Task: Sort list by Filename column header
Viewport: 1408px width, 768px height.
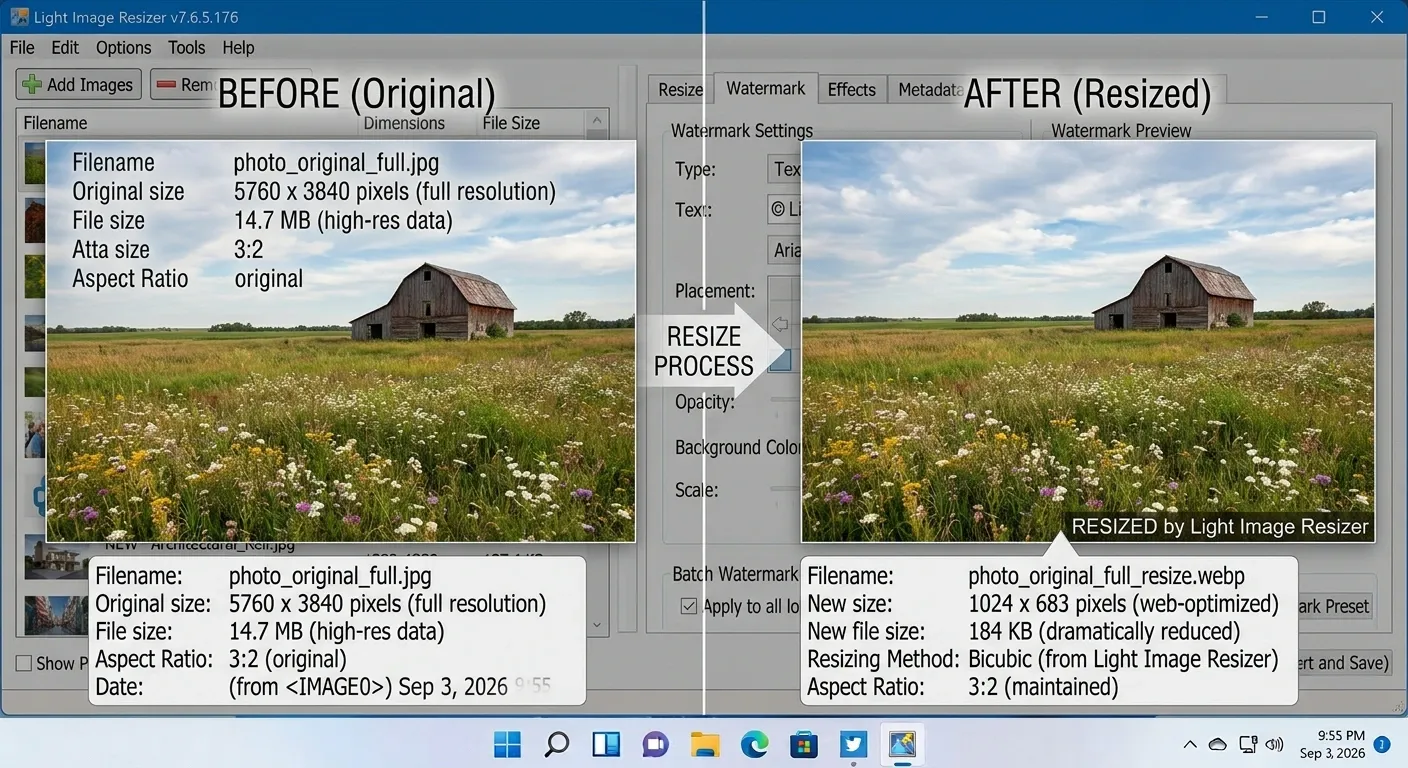Action: (x=187, y=123)
